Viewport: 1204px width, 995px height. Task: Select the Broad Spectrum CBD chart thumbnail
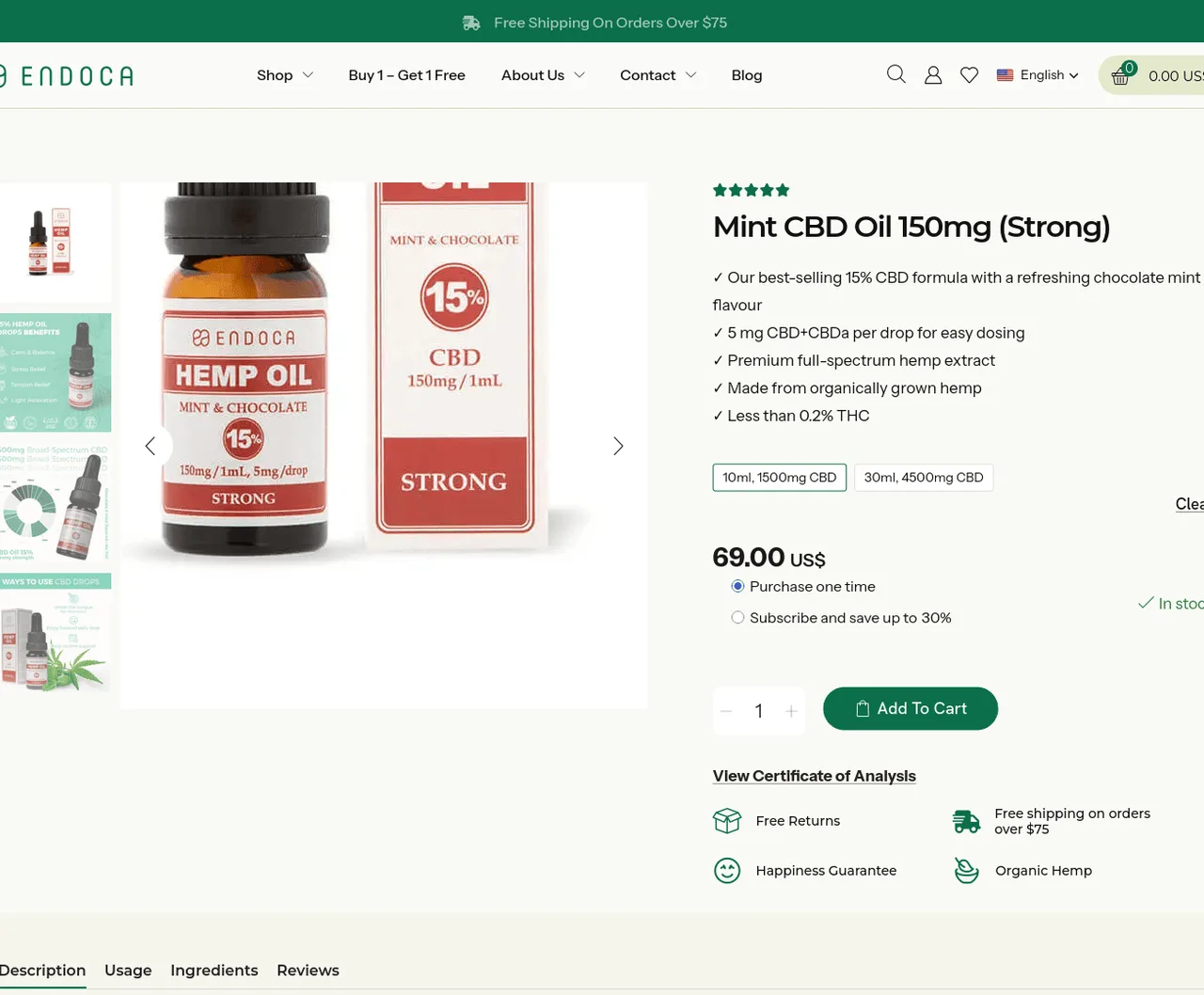(55, 503)
